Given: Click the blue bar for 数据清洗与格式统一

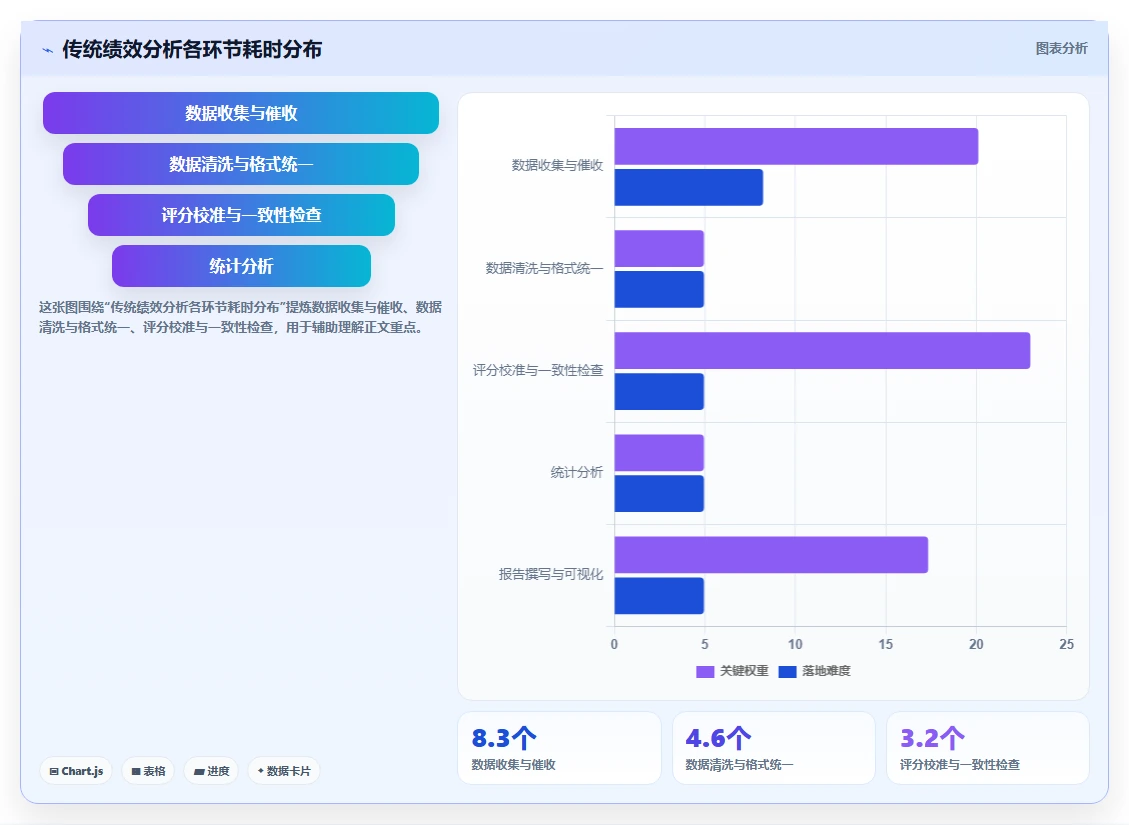Looking at the screenshot, I should tap(659, 289).
